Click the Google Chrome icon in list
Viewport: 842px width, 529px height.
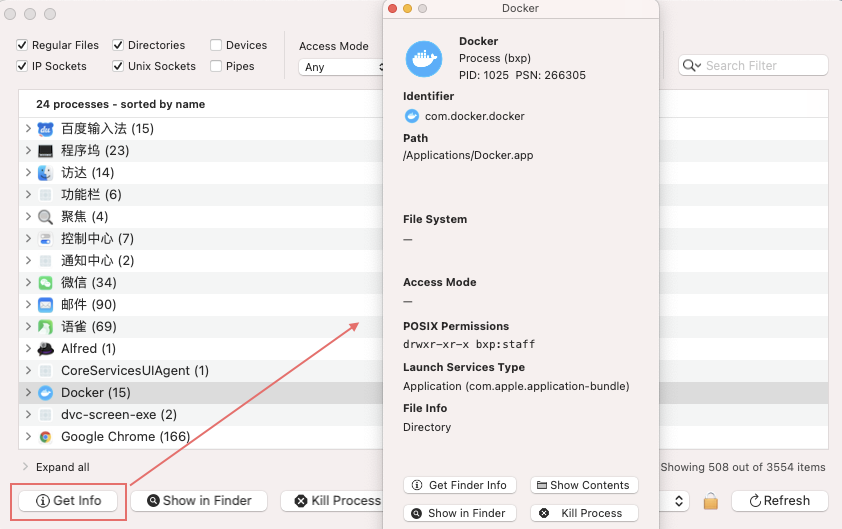[x=46, y=437]
